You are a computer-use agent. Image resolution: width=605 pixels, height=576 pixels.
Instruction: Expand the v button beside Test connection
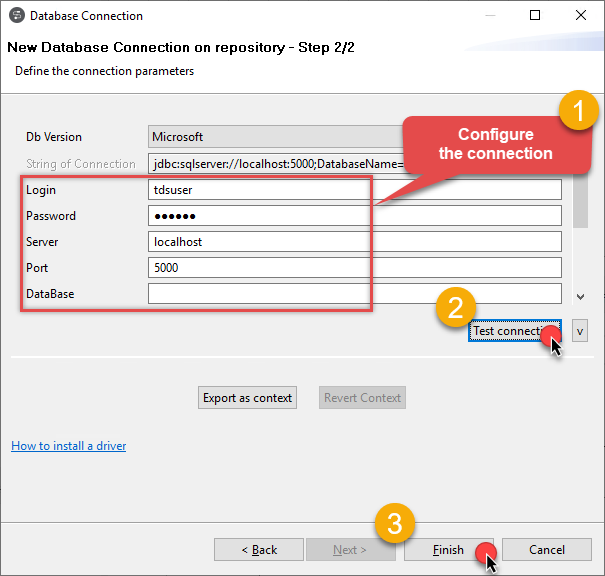(580, 331)
